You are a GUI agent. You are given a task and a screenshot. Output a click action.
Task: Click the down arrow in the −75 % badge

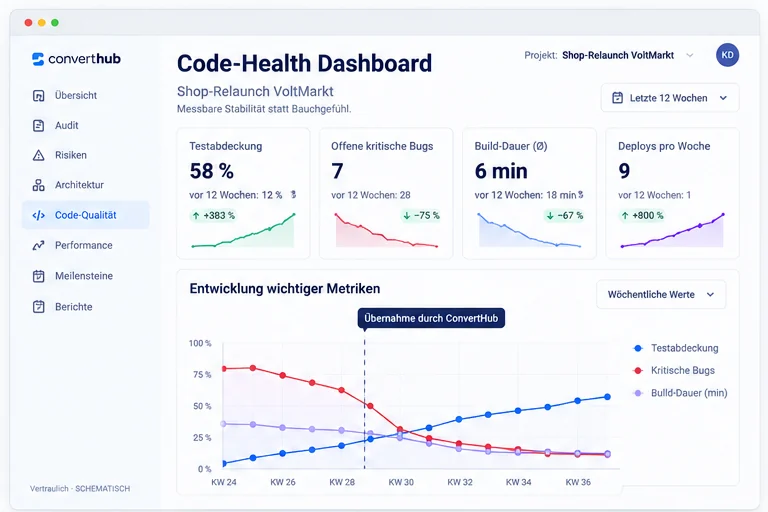pyautogui.click(x=407, y=216)
